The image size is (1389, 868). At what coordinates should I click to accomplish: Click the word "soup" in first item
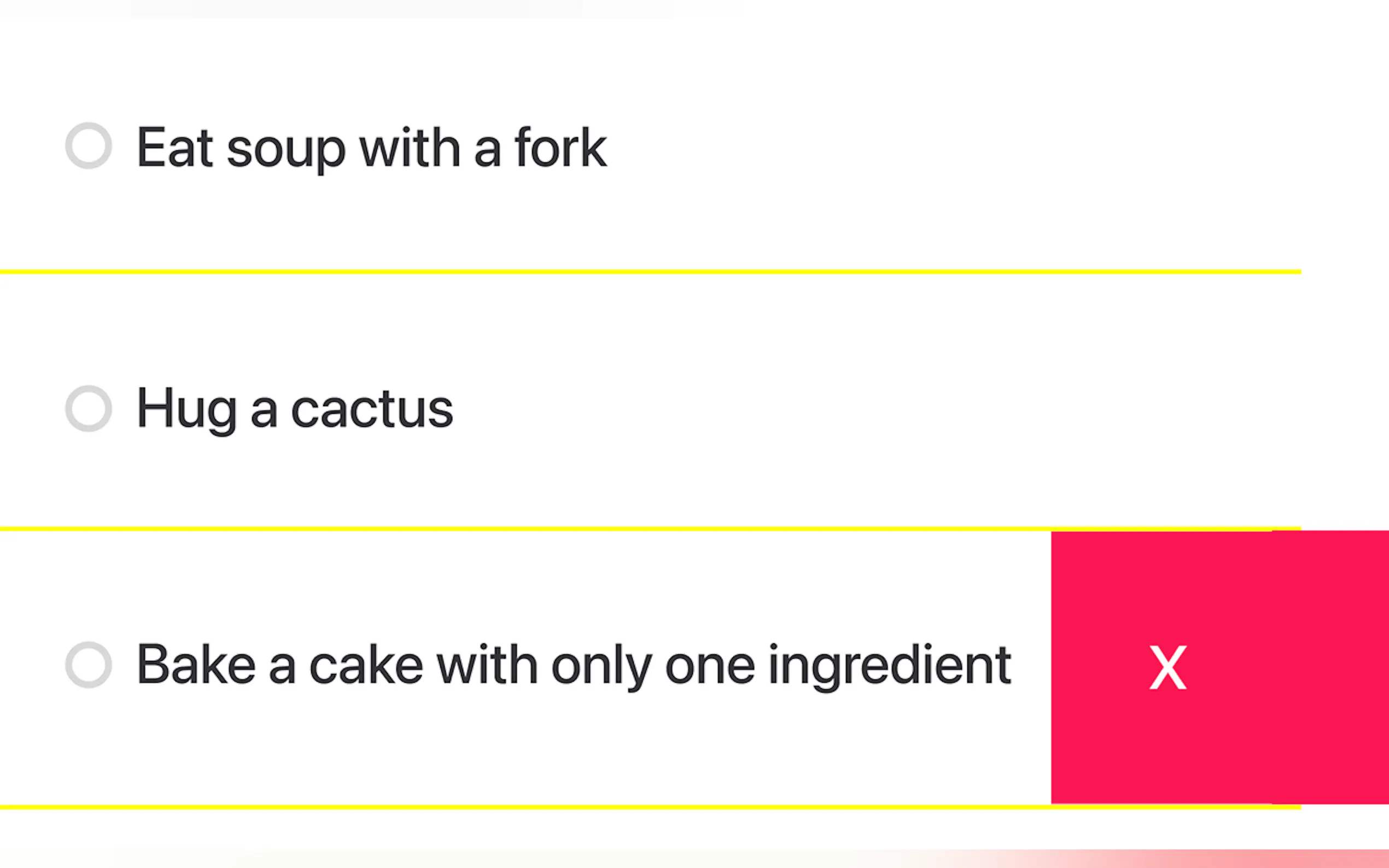coord(286,149)
